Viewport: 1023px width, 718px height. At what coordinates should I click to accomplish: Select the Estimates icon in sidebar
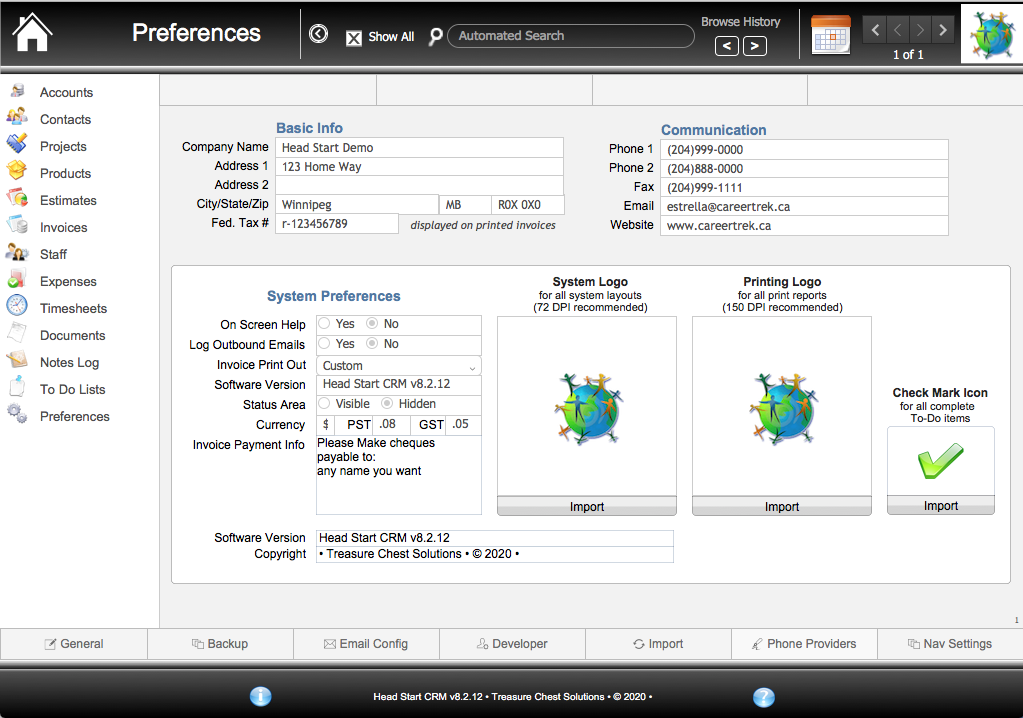[x=17, y=199]
